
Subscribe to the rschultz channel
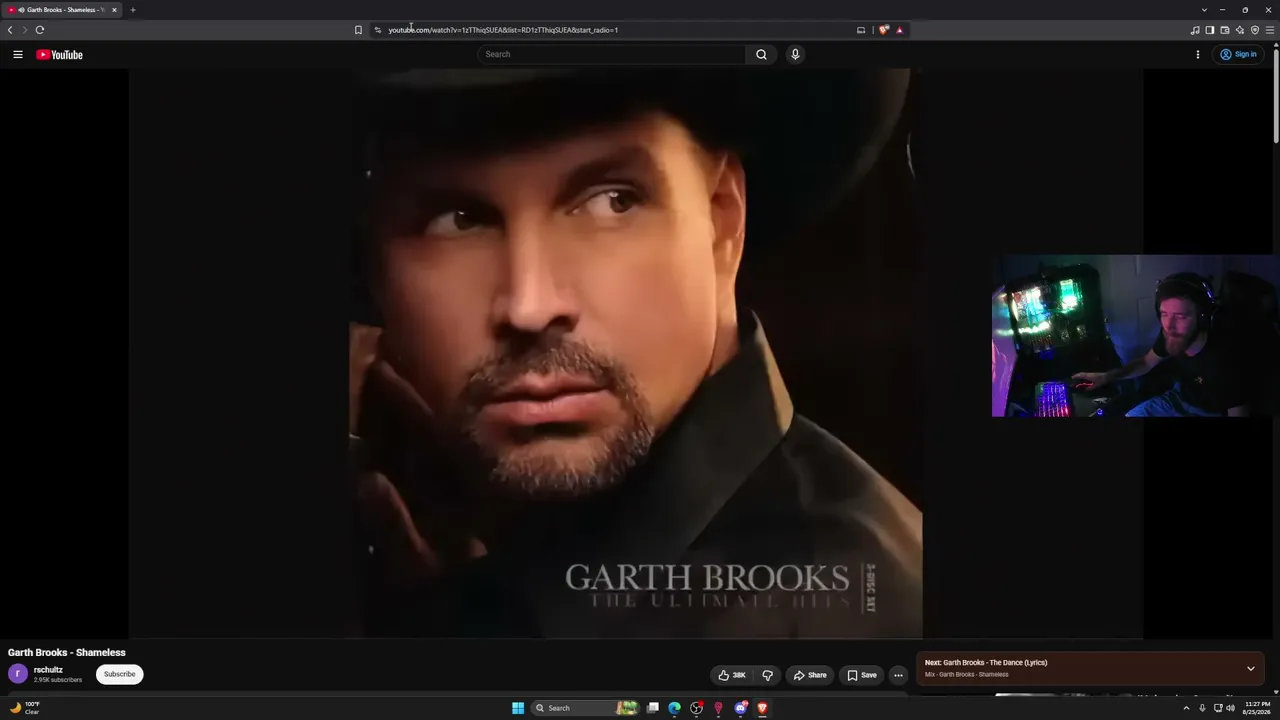coord(120,674)
